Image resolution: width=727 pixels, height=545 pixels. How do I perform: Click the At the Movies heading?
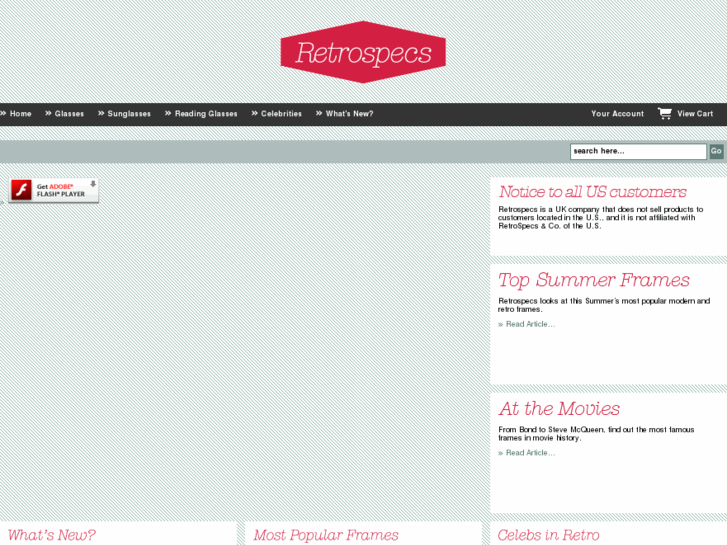[559, 409]
